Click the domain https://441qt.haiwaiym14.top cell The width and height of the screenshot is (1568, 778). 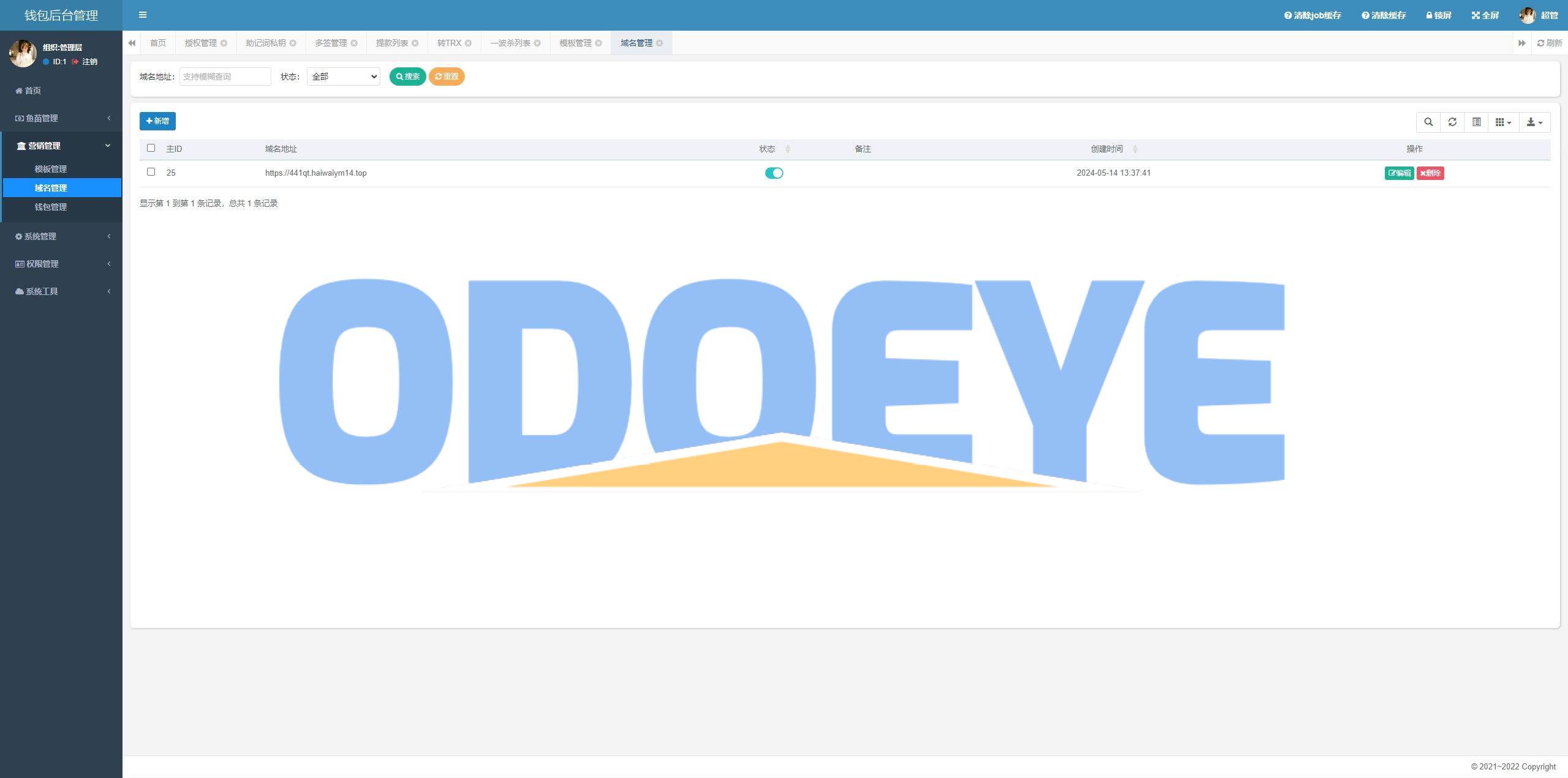tap(316, 173)
